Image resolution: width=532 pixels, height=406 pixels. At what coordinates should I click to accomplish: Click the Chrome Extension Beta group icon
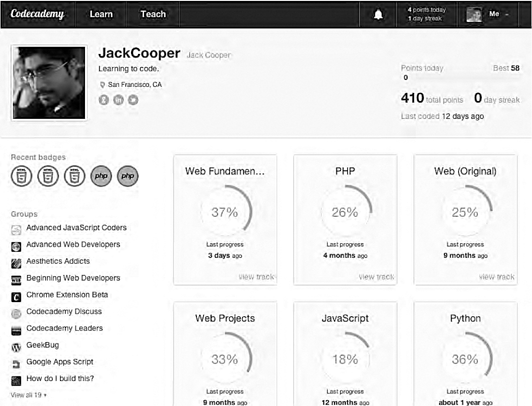(x=16, y=297)
